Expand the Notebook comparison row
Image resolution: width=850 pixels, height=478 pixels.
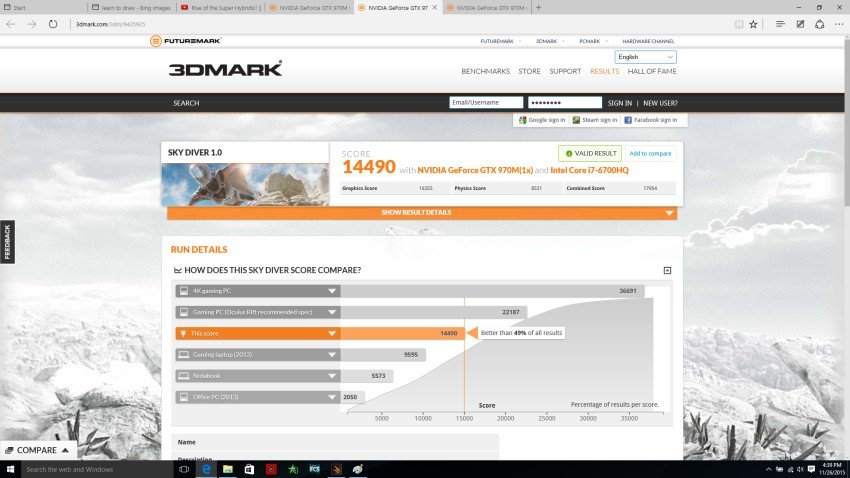coord(331,376)
